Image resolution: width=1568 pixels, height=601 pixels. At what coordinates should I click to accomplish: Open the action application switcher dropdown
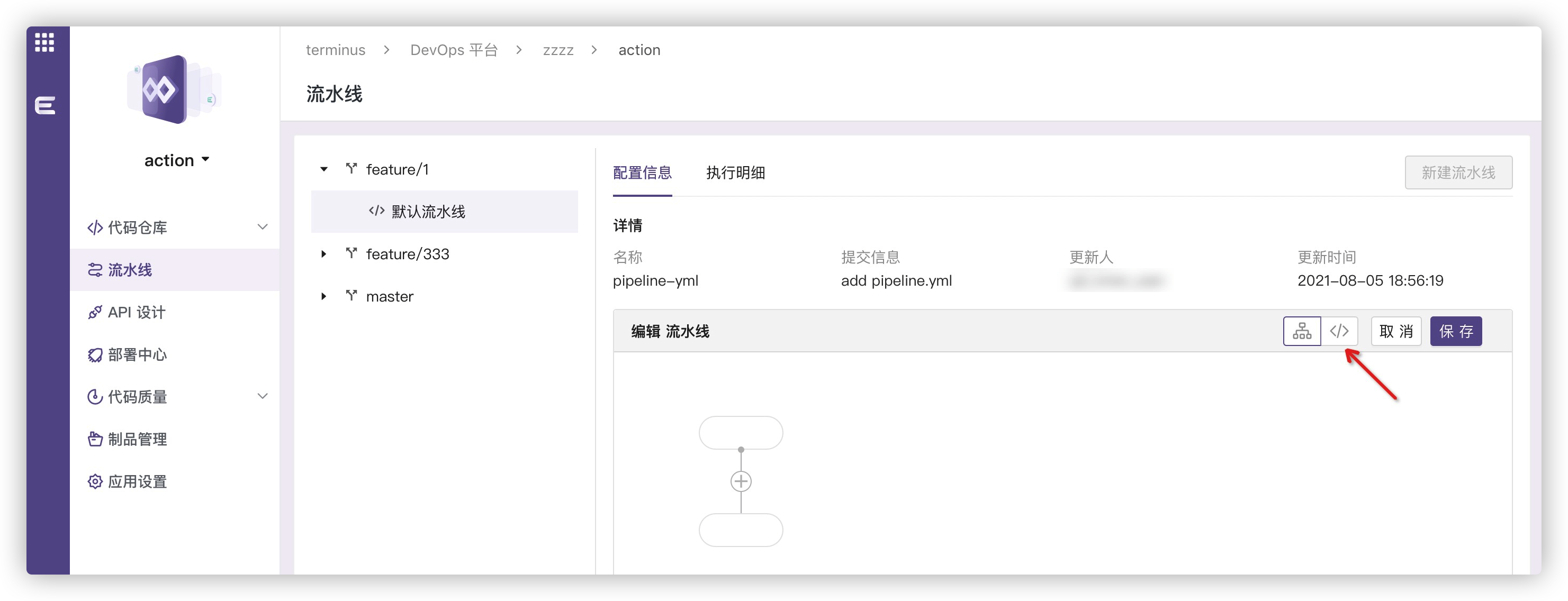(x=177, y=159)
